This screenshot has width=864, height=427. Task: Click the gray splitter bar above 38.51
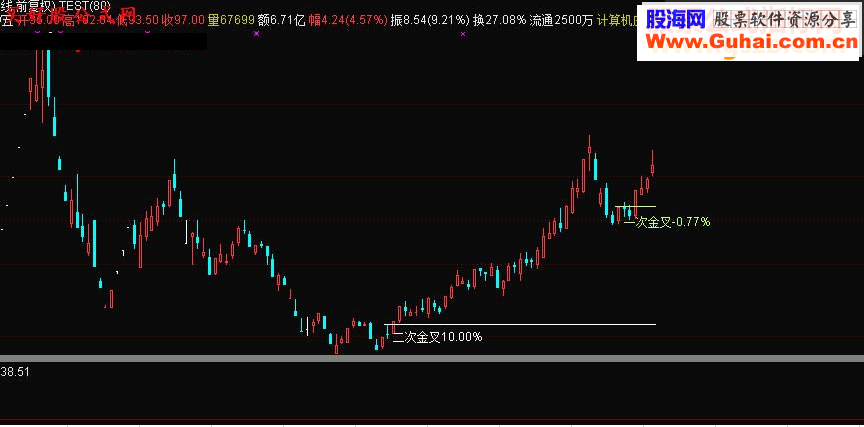432,358
